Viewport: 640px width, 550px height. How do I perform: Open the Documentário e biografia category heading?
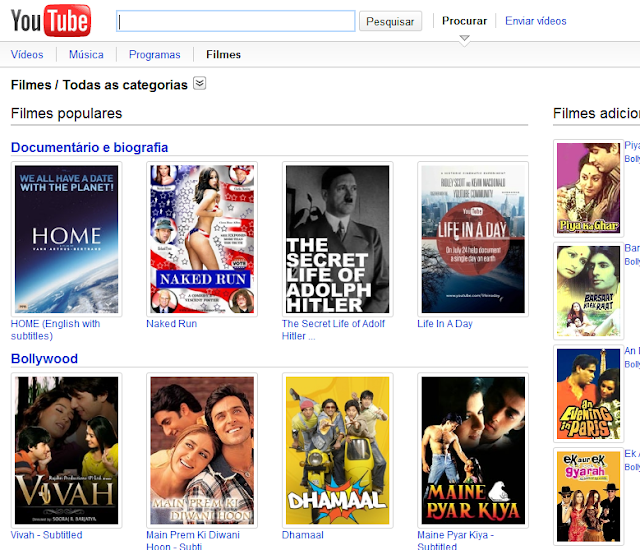click(x=89, y=147)
